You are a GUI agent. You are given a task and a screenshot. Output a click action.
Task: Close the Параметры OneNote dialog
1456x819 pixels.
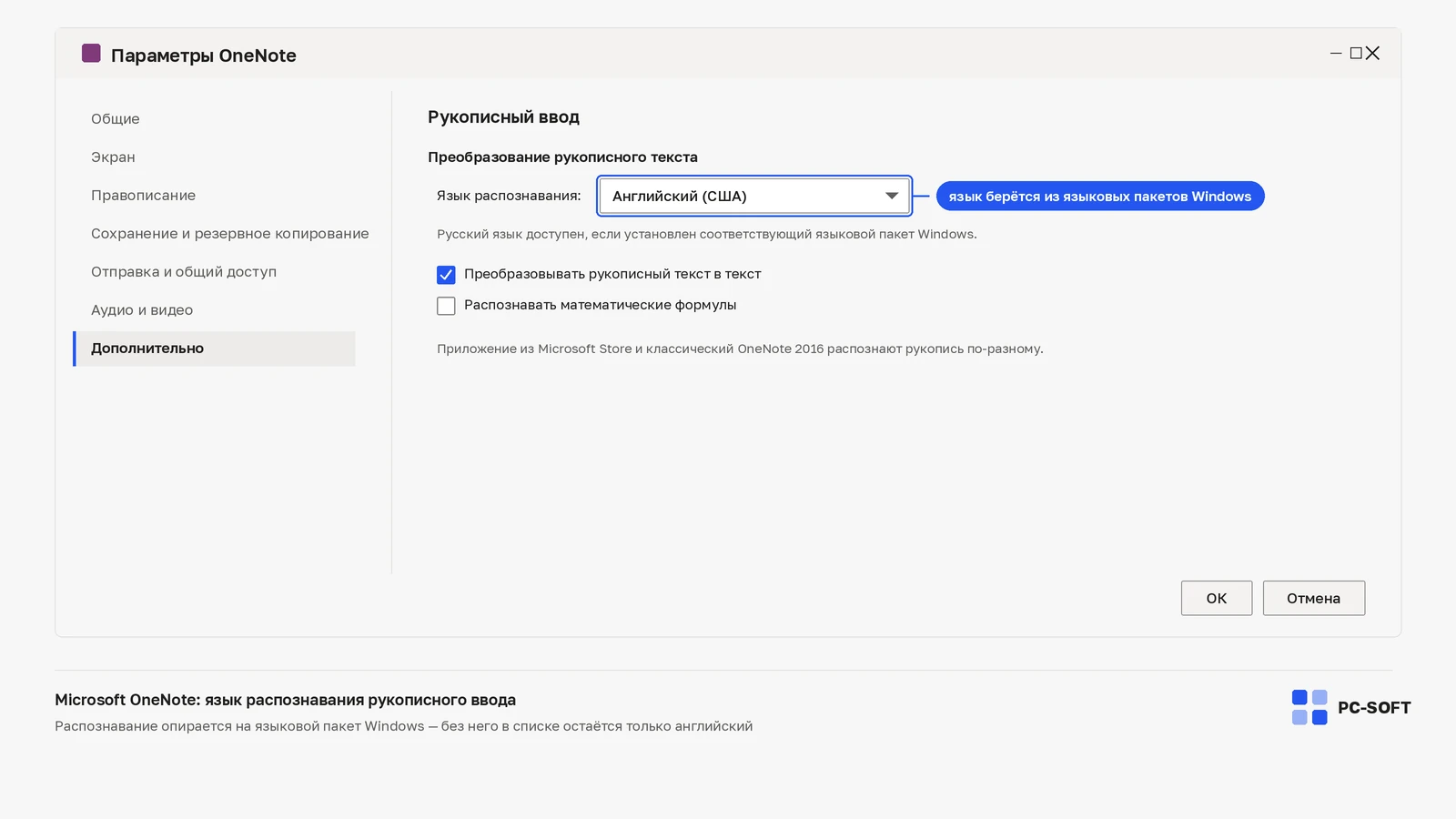tap(1373, 54)
